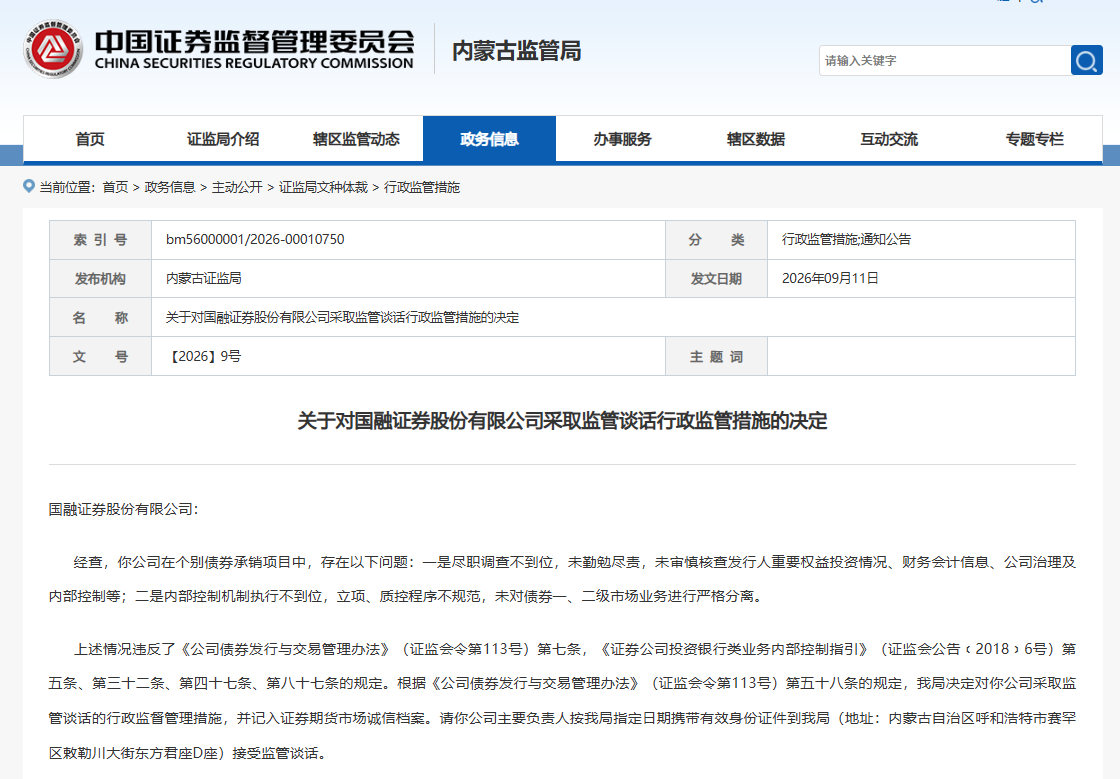
Task: Click the 发布机构 table label
Action: point(100,278)
